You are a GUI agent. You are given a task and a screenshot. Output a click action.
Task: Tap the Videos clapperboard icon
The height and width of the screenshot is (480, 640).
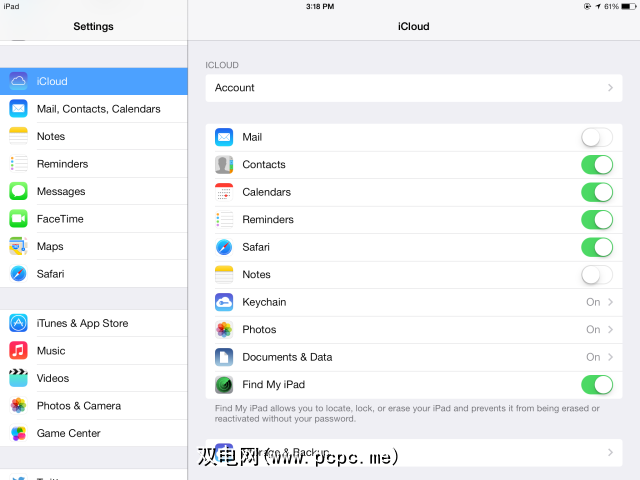click(18, 378)
